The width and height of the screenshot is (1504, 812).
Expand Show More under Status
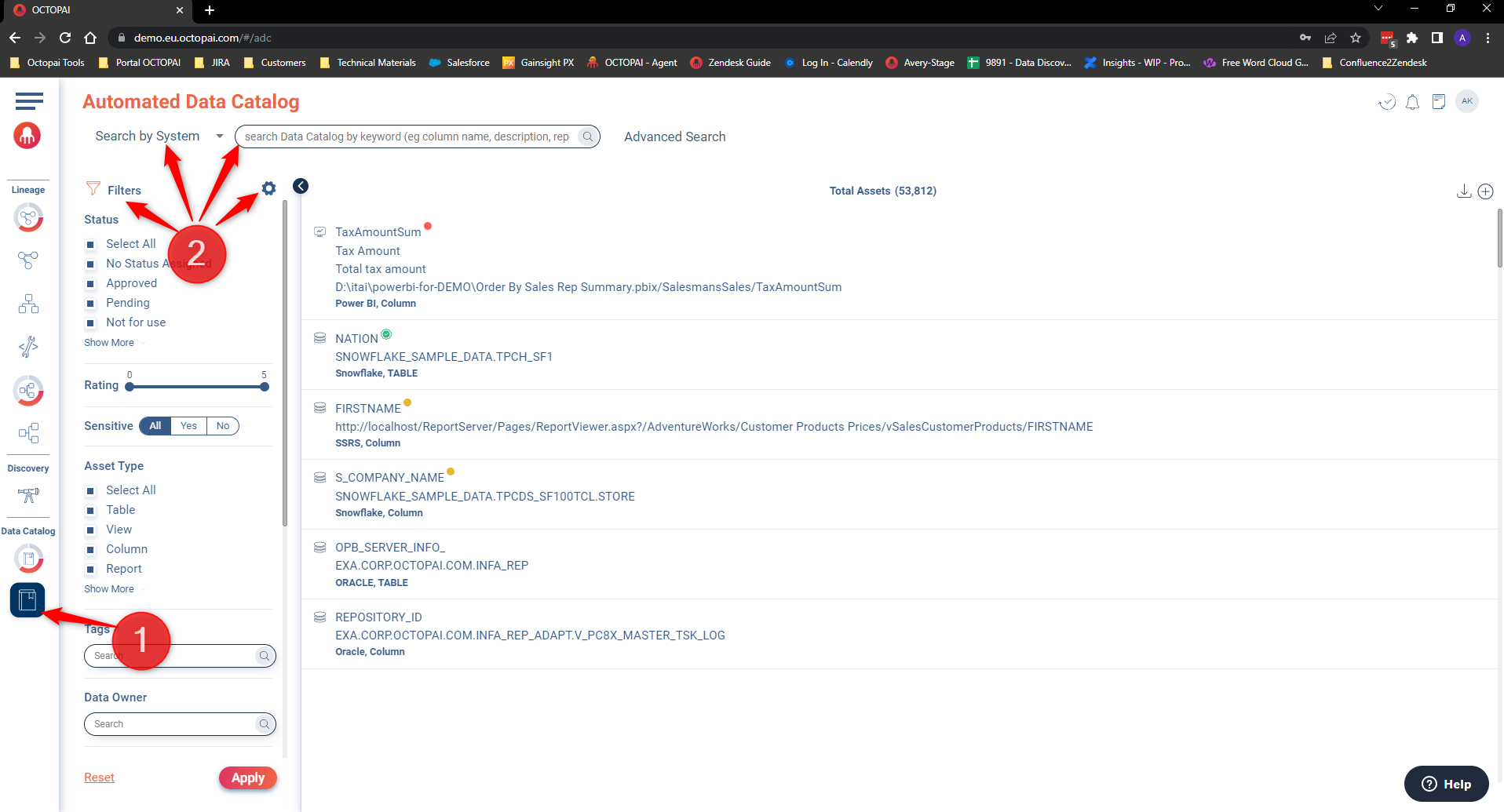coord(109,343)
